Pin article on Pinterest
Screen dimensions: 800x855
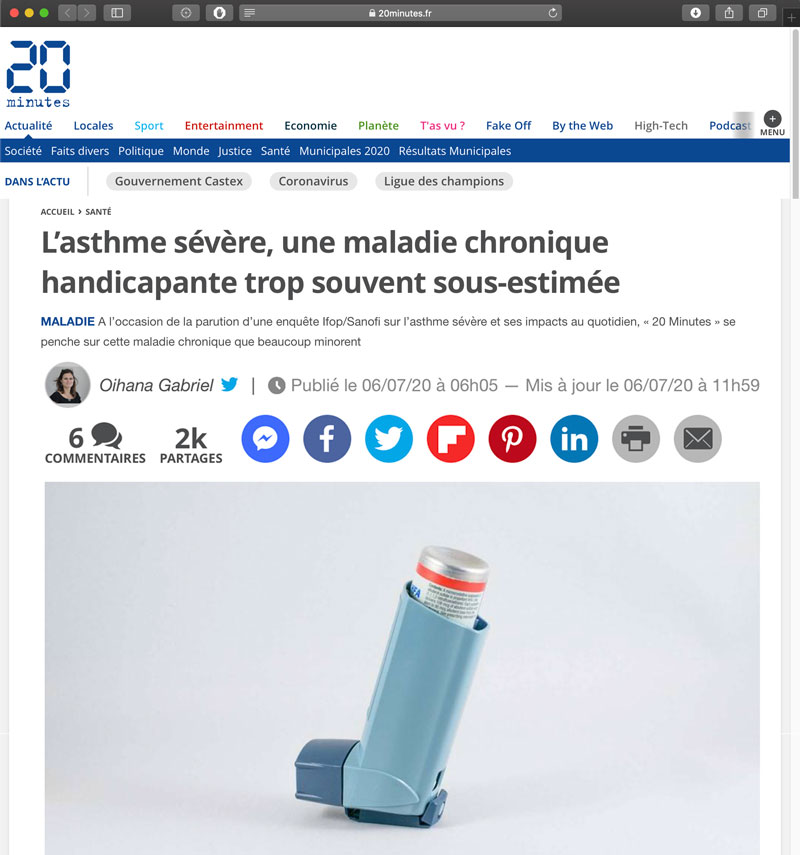[513, 439]
